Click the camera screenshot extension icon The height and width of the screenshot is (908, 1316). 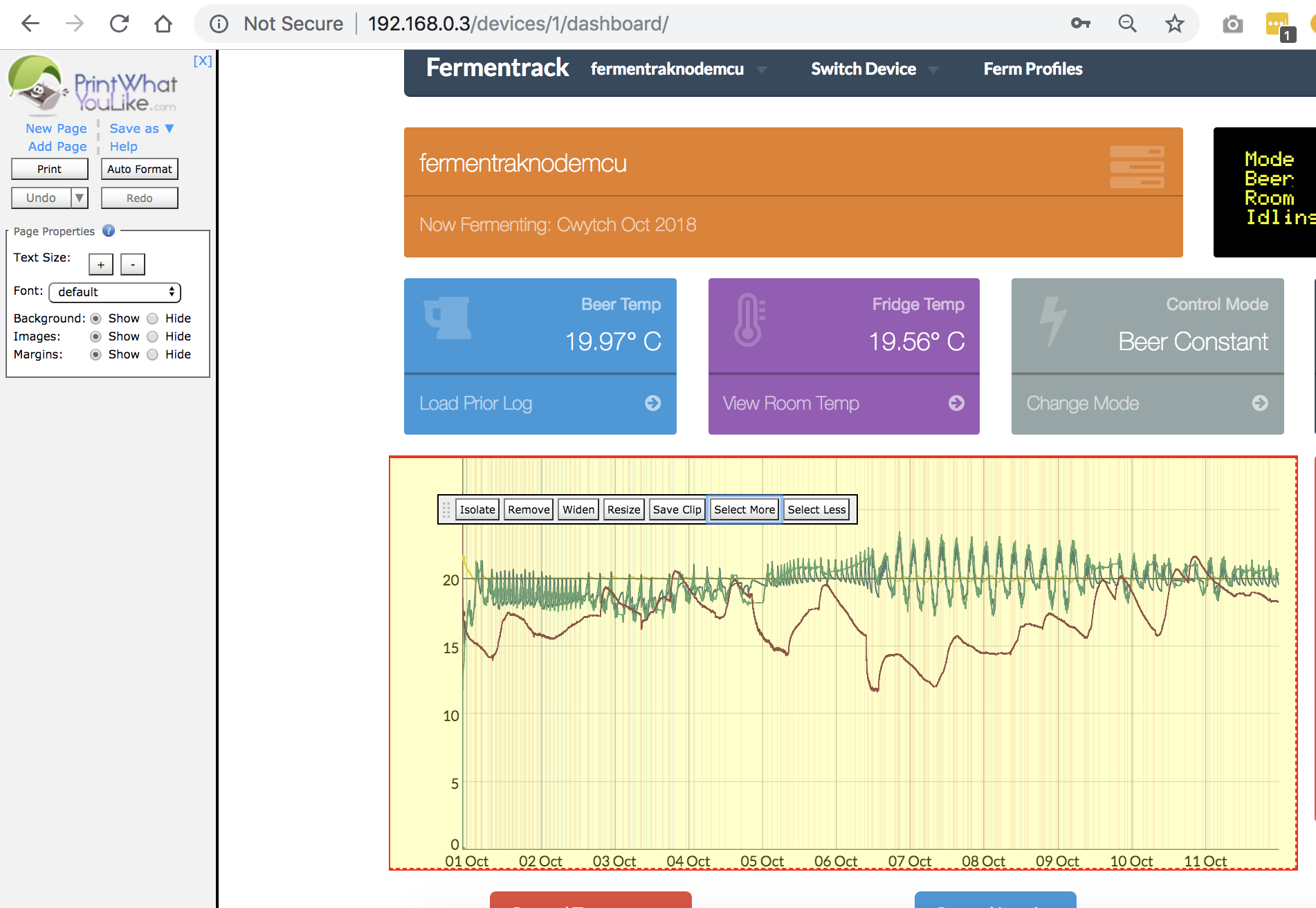[x=1232, y=25]
